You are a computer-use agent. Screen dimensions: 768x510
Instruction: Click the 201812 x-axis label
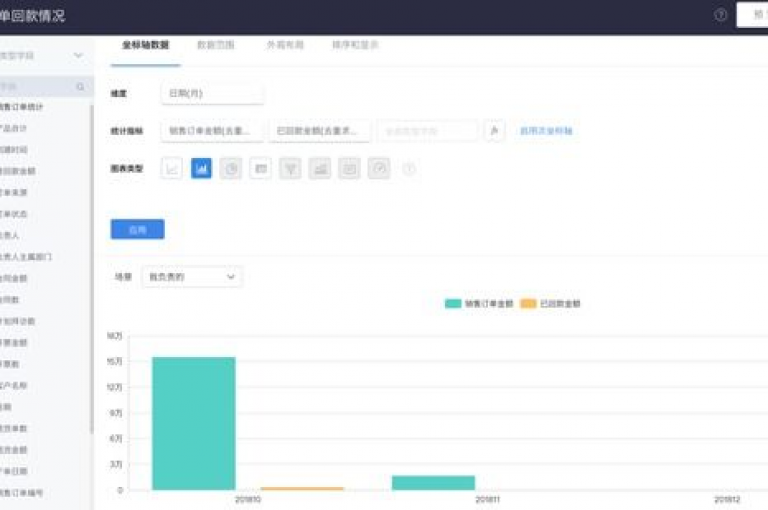point(727,500)
